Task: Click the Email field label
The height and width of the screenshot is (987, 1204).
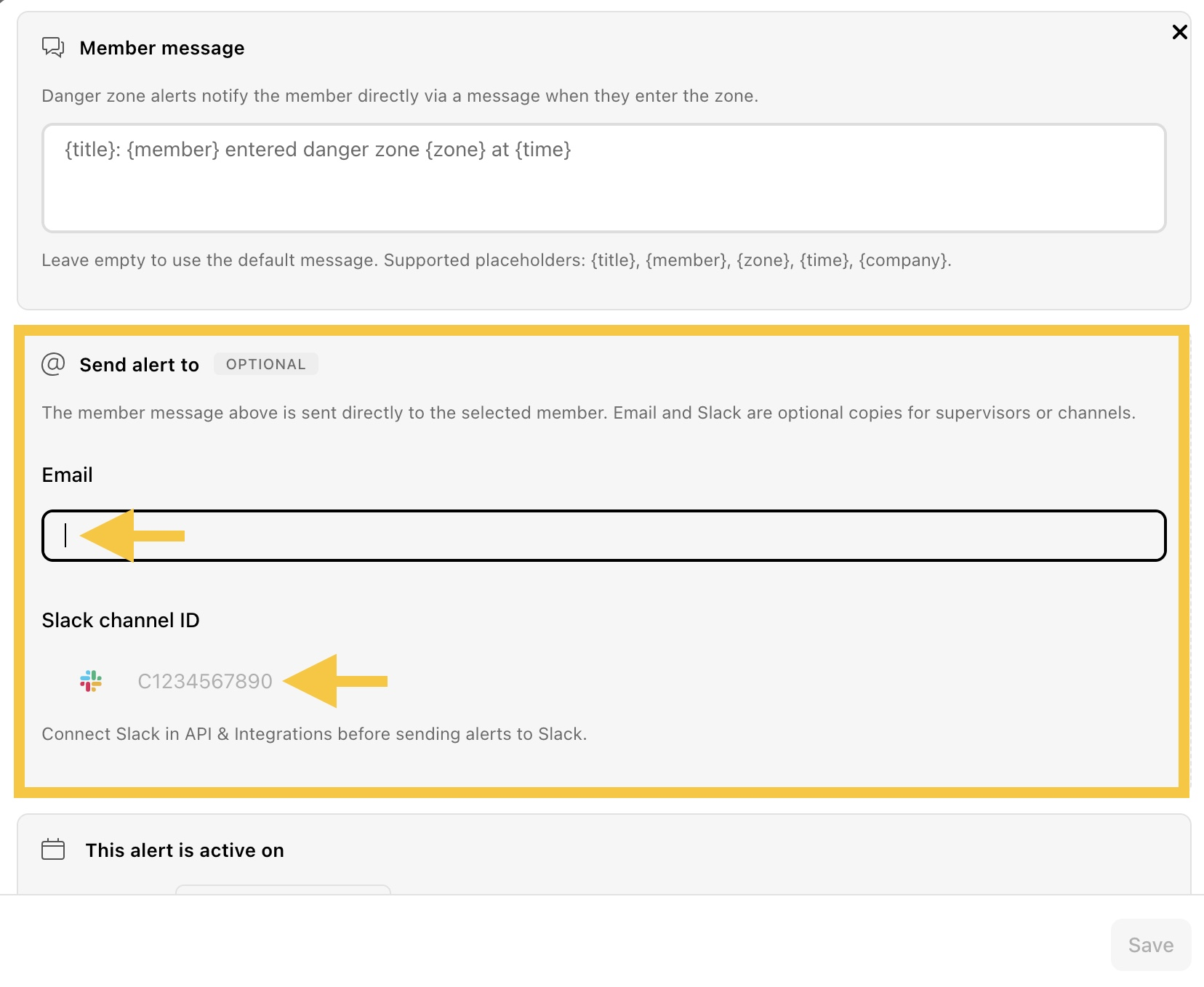Action: click(68, 475)
